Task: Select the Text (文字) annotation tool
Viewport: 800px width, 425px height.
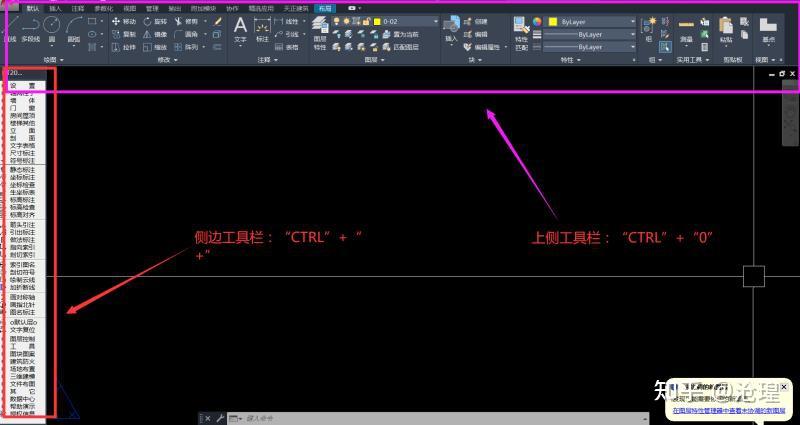Action: 240,28
